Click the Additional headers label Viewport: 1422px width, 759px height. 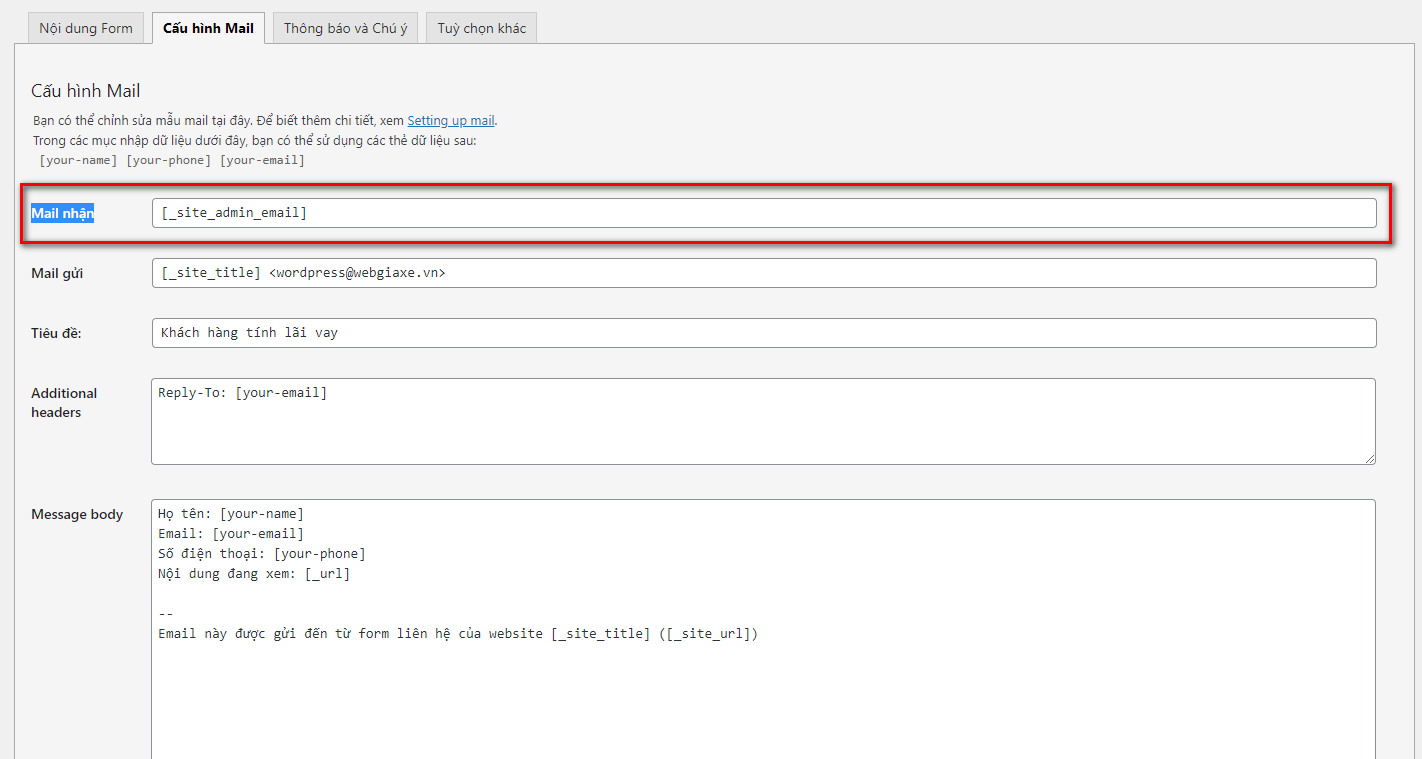64,402
